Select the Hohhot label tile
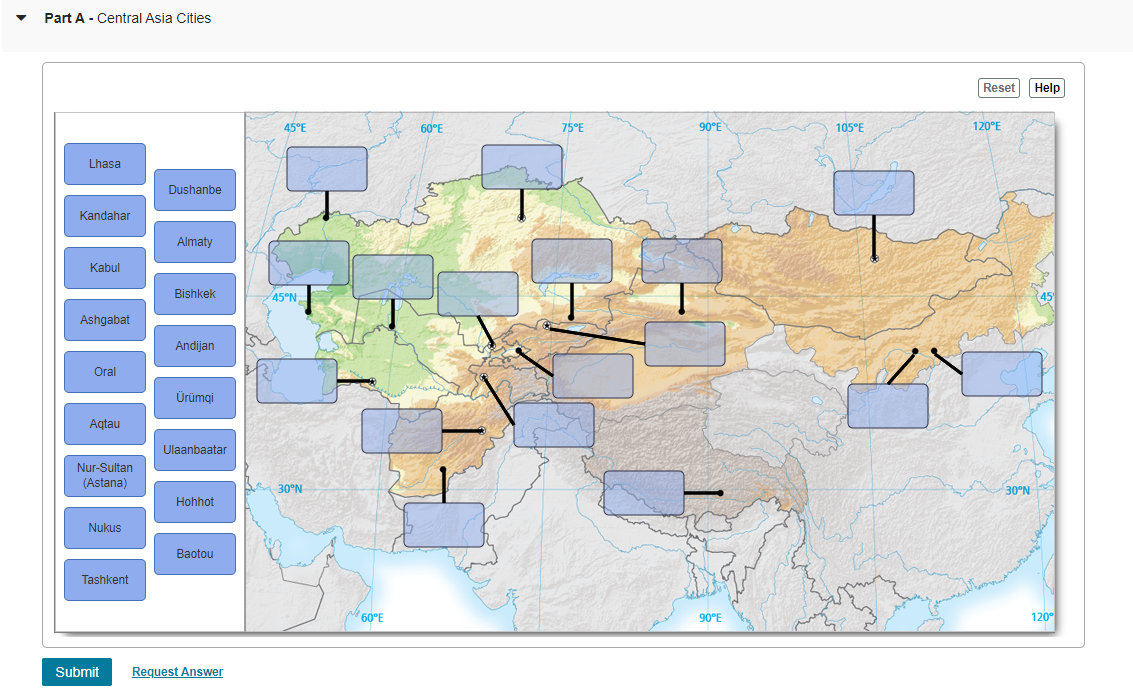 point(195,502)
